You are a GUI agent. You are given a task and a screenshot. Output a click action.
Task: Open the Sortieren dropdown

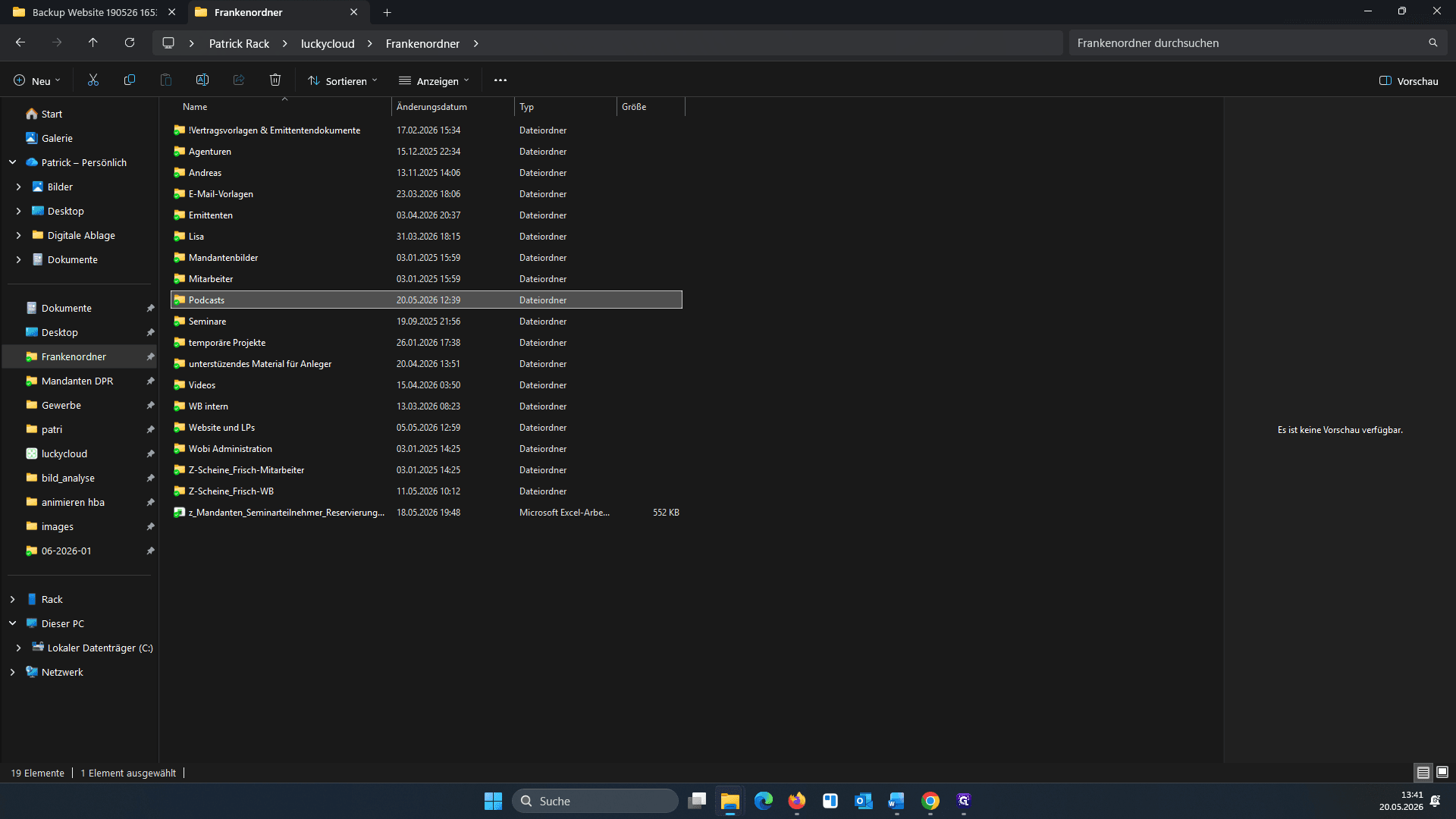pos(343,81)
